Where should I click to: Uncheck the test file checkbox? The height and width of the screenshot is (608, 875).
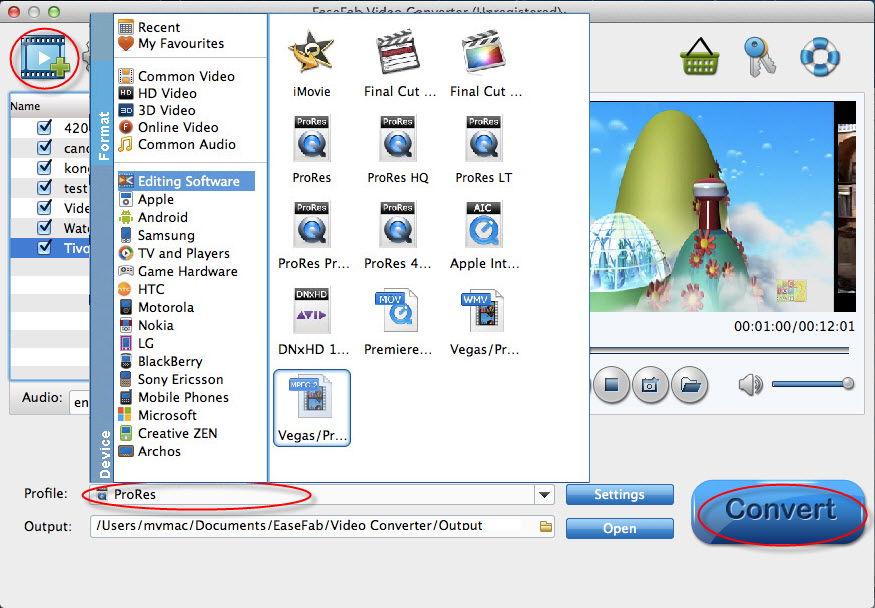(x=45, y=187)
